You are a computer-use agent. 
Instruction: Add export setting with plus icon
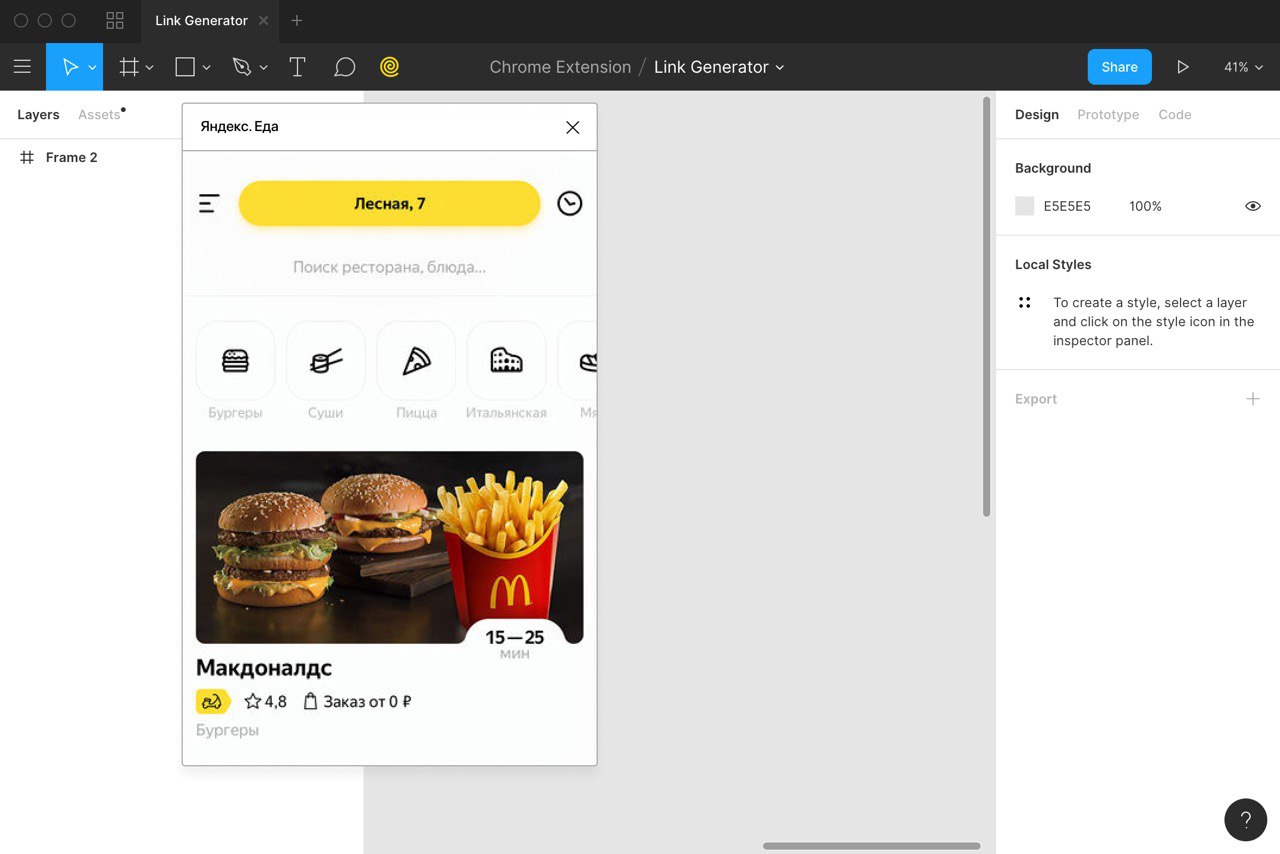tap(1252, 399)
